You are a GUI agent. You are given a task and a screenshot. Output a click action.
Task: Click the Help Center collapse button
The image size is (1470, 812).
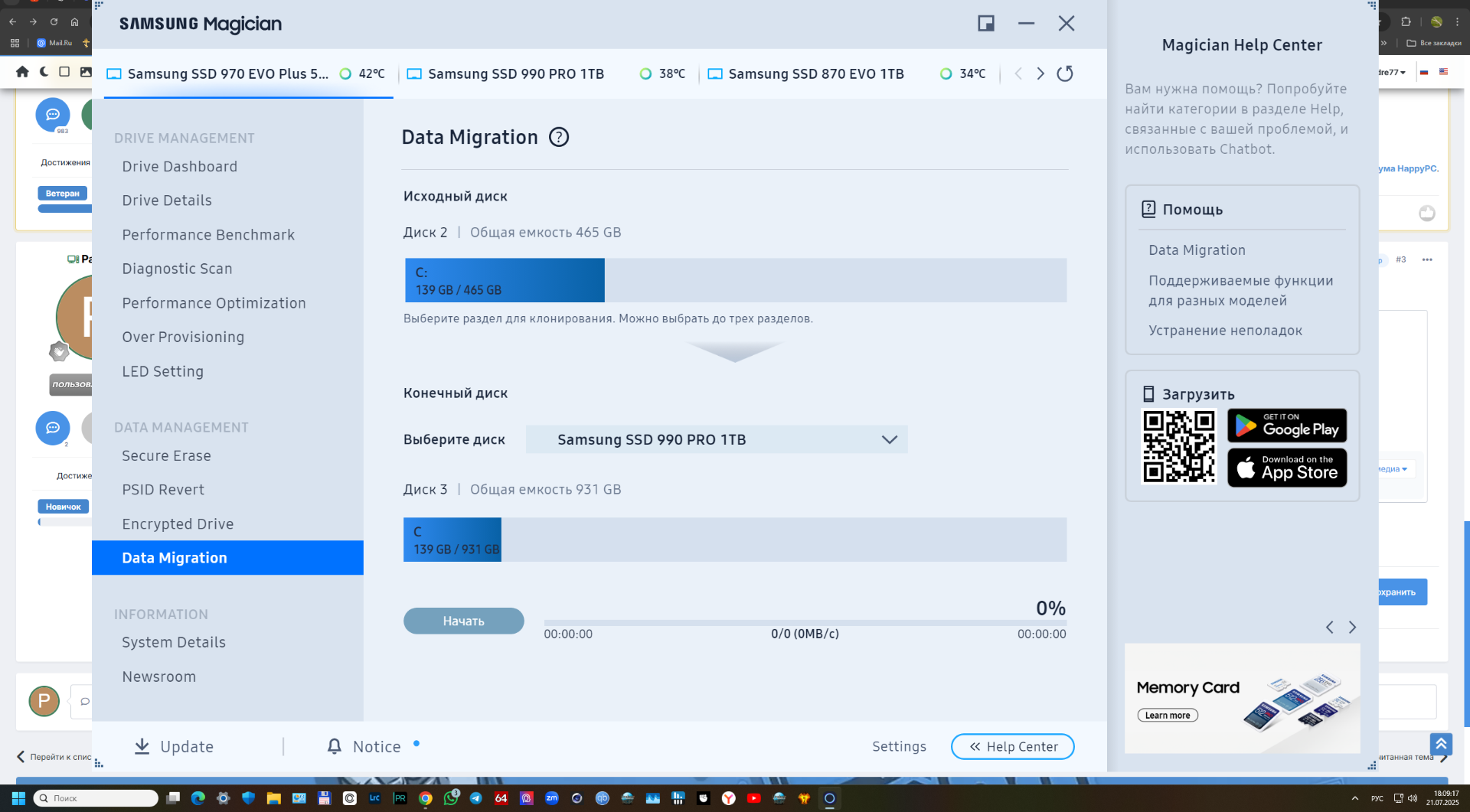[x=1012, y=746]
